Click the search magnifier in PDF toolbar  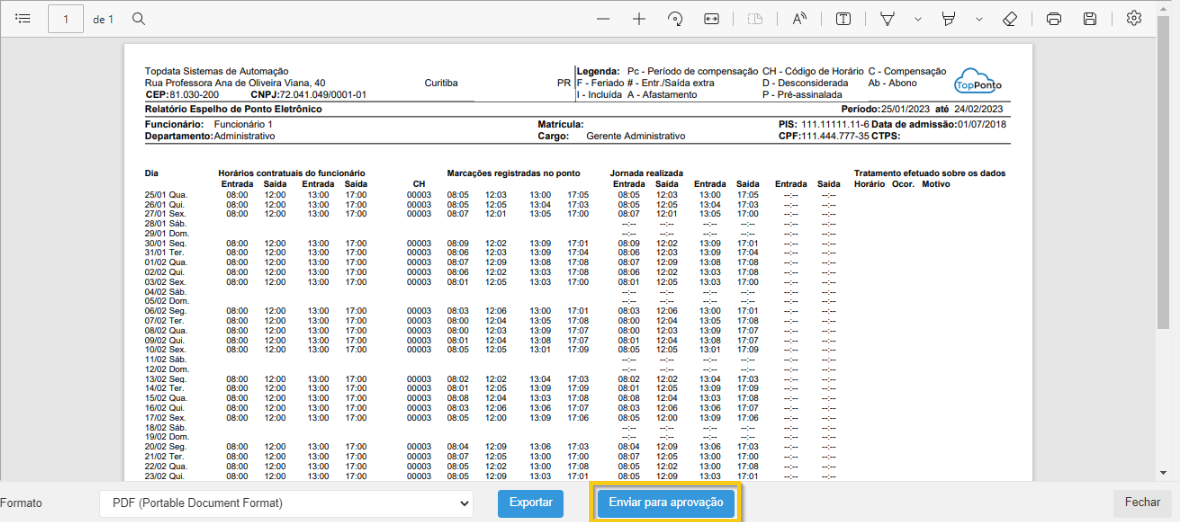(x=139, y=19)
